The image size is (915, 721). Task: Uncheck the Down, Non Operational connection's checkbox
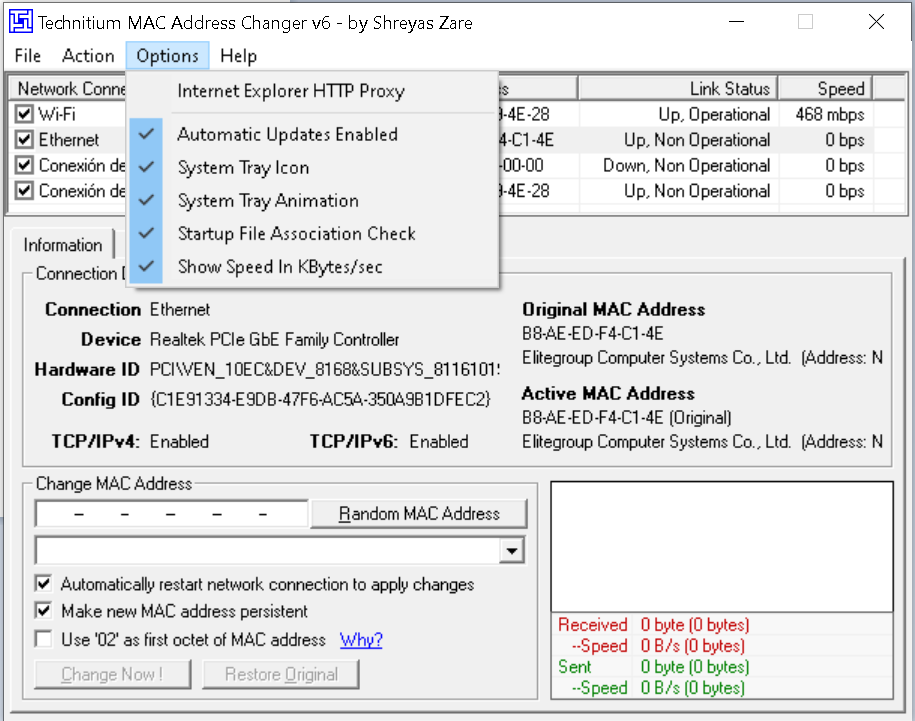(x=24, y=165)
